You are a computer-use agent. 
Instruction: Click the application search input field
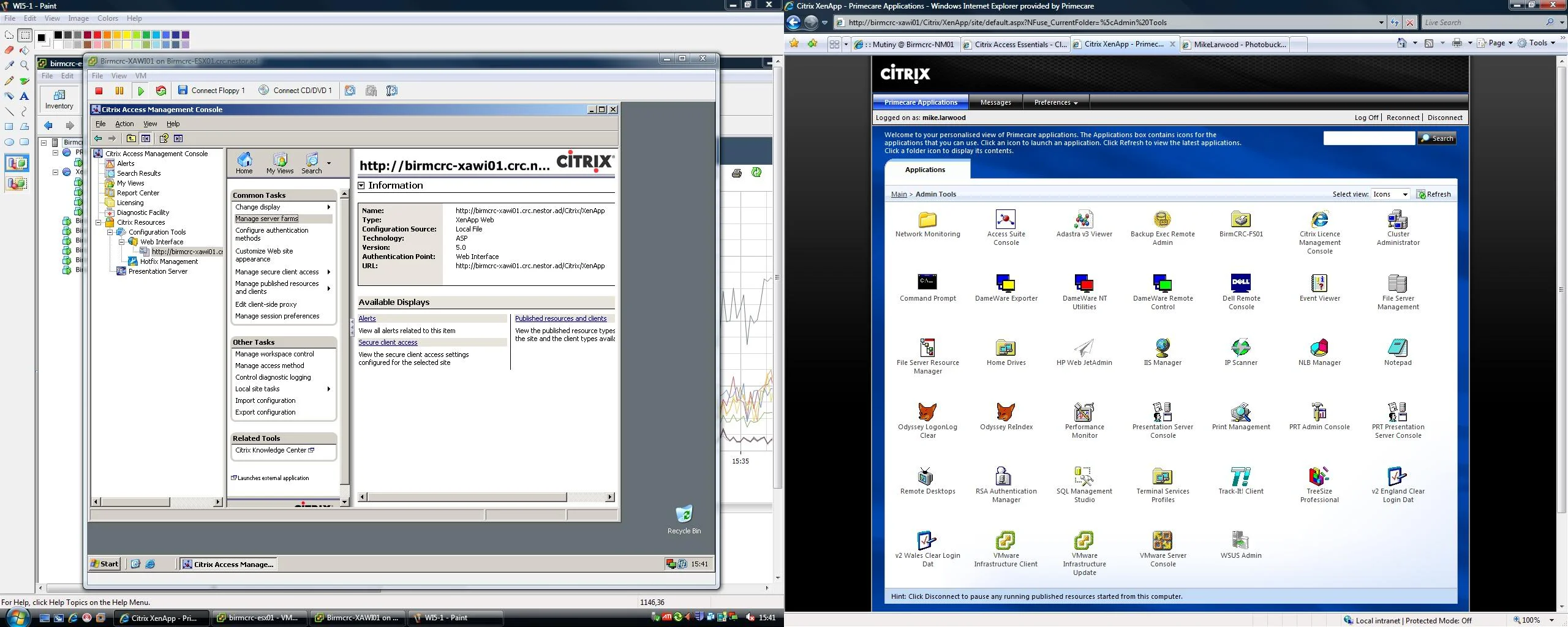tap(1369, 138)
